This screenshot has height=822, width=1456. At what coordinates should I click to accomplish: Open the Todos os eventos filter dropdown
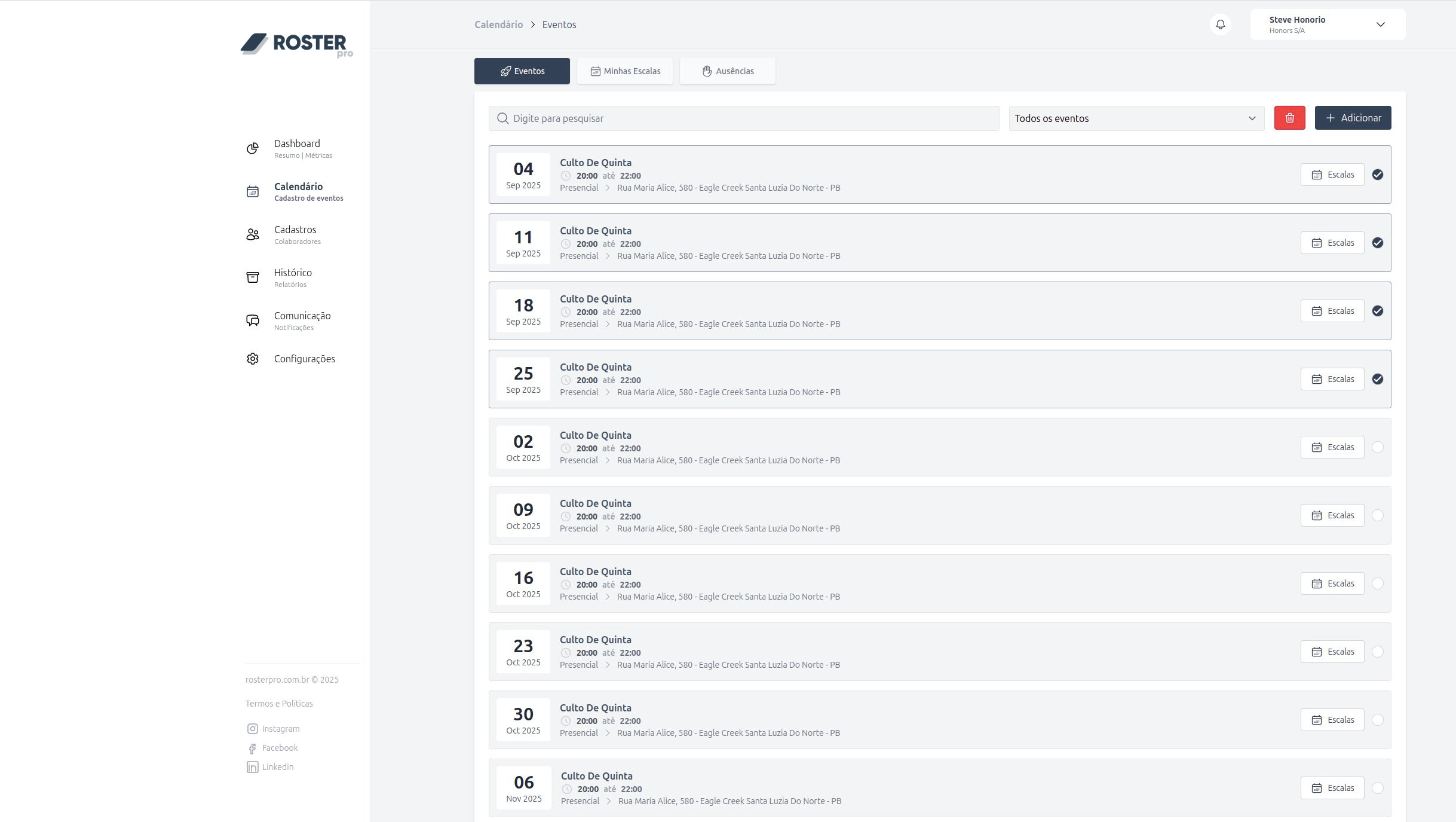(x=1136, y=118)
